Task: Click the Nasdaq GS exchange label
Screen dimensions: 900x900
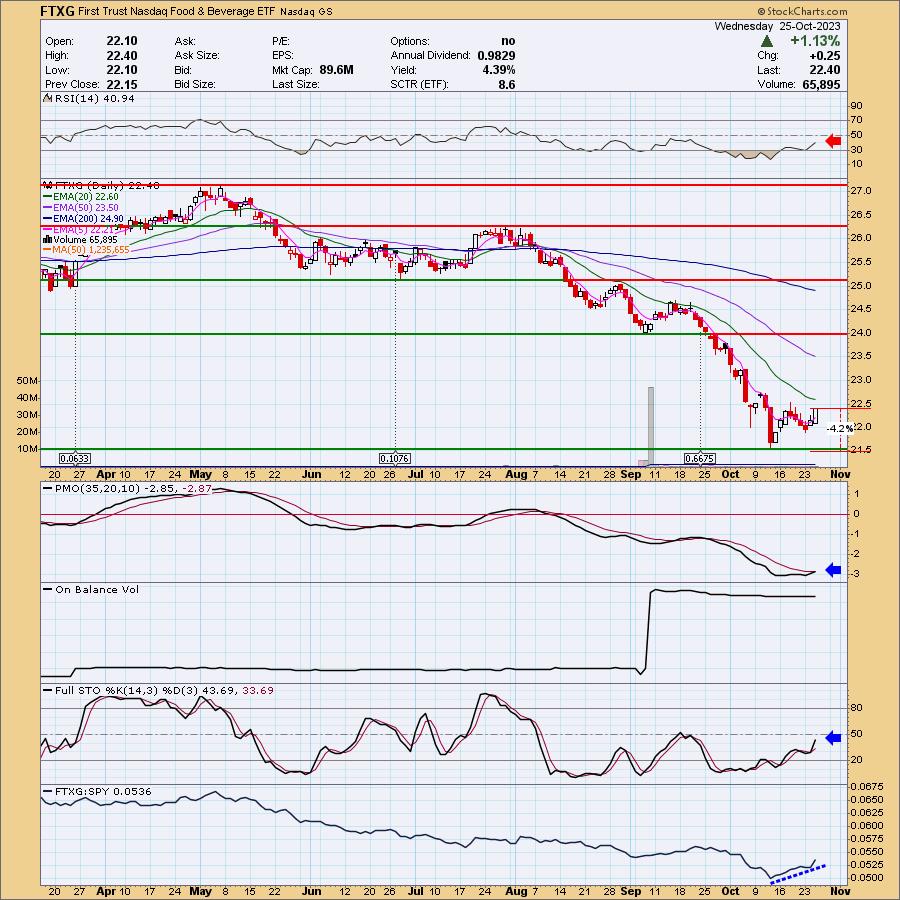Action: 307,11
